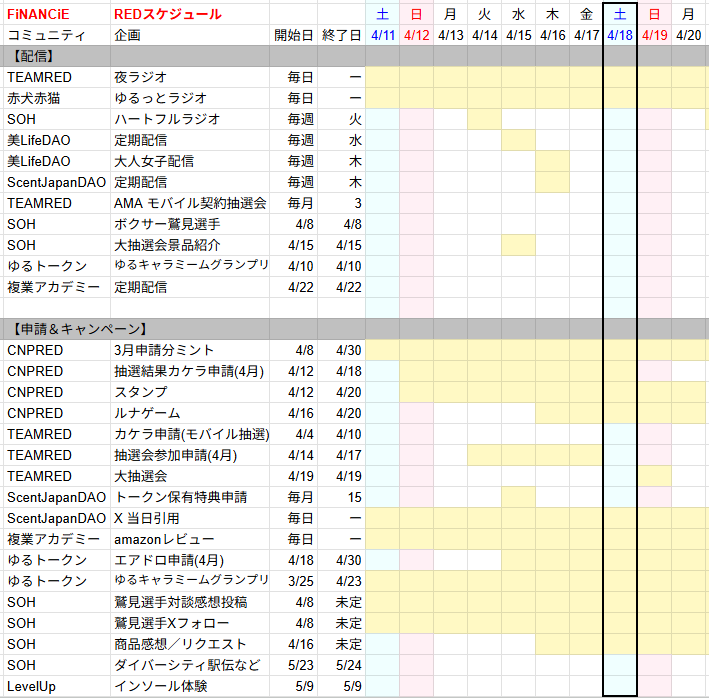Select the トークン保有特典申請 cell

click(190, 497)
